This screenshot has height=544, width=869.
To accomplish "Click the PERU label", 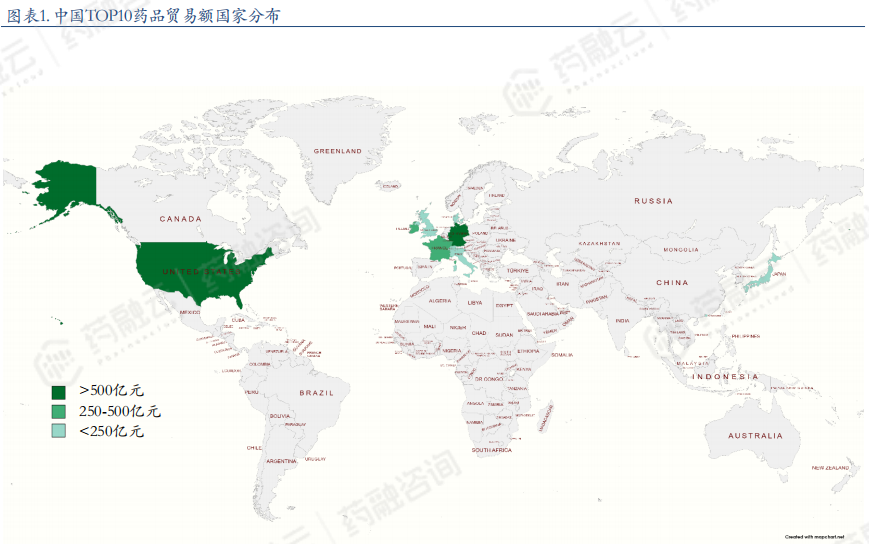I will click(x=252, y=392).
